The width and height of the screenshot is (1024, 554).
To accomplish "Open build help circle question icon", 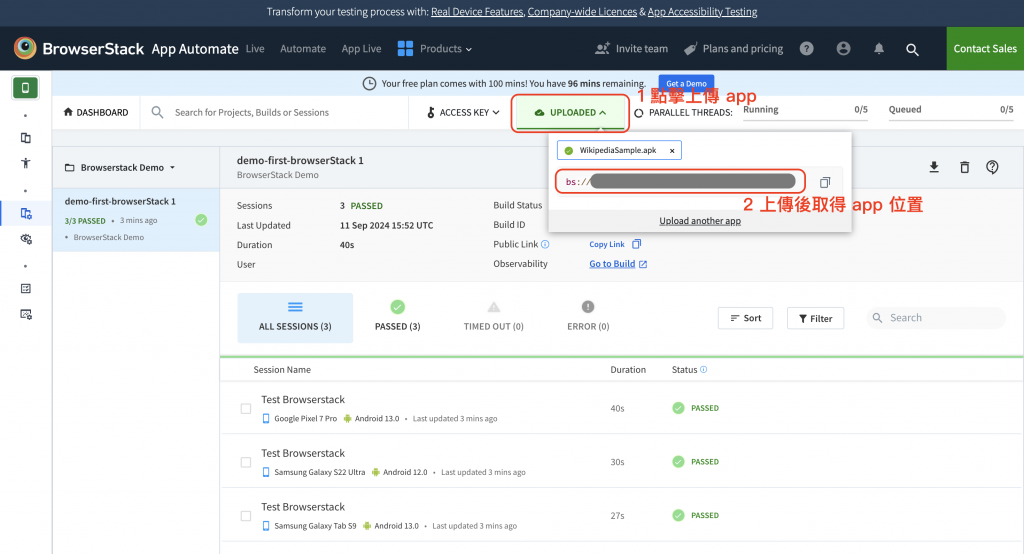I will click(x=992, y=167).
